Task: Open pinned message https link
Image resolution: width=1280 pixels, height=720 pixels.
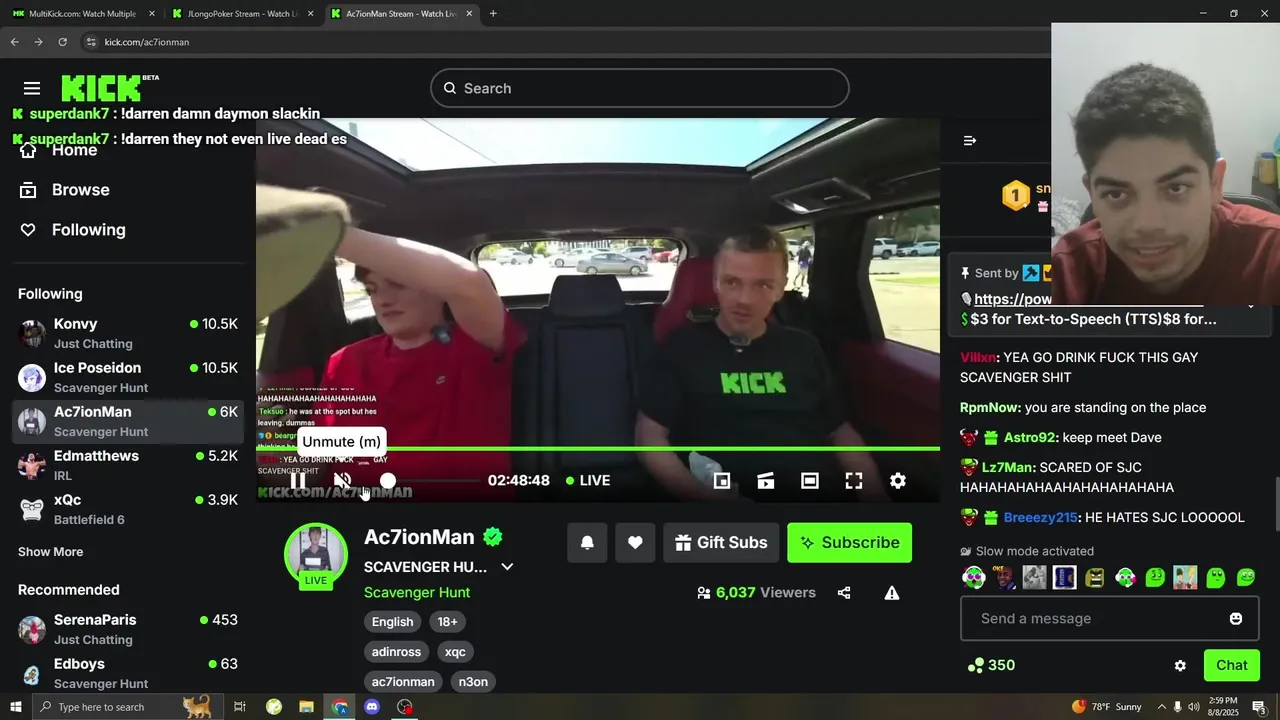Action: pos(1012,299)
